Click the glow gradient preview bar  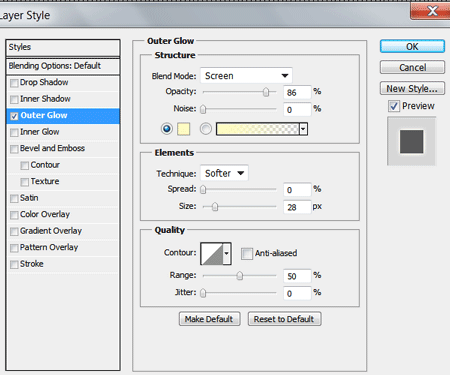click(x=258, y=129)
